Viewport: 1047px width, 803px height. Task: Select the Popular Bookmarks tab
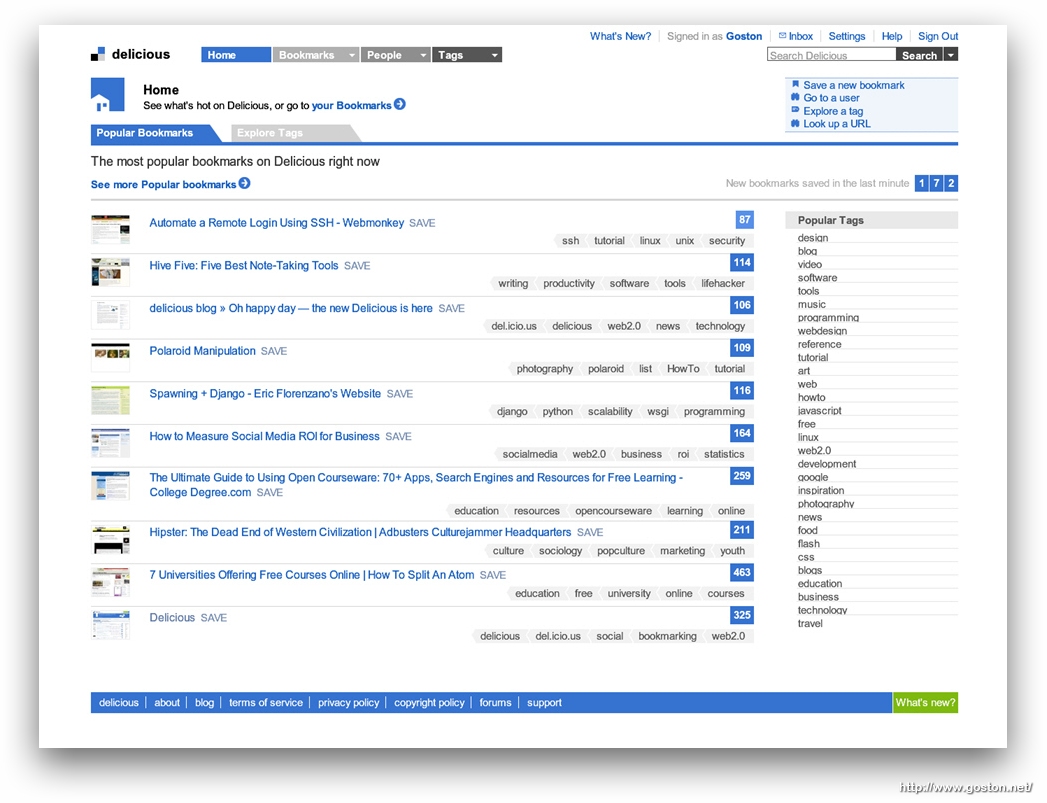tap(145, 133)
